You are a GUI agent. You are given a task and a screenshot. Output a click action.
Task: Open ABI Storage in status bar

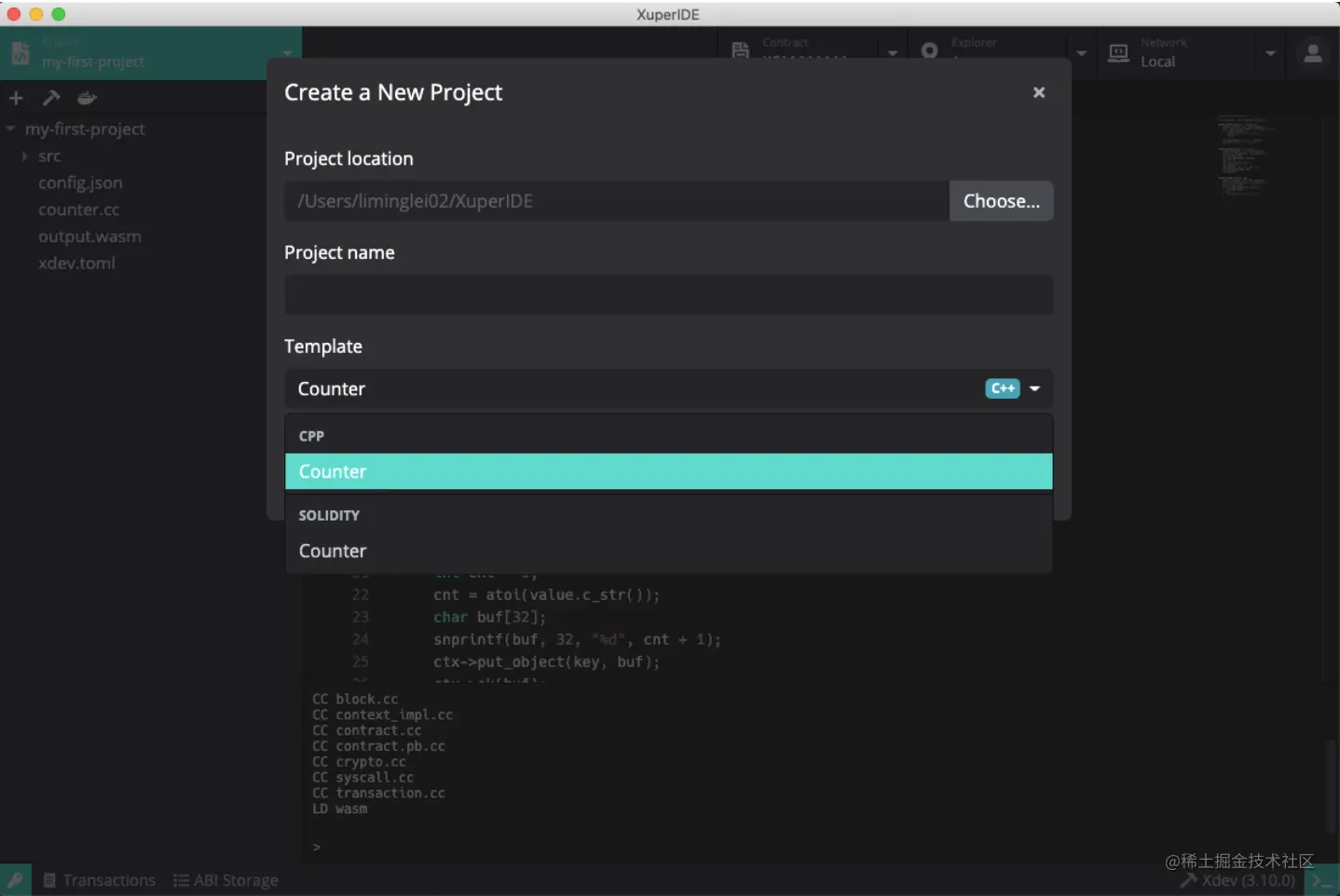(x=226, y=880)
